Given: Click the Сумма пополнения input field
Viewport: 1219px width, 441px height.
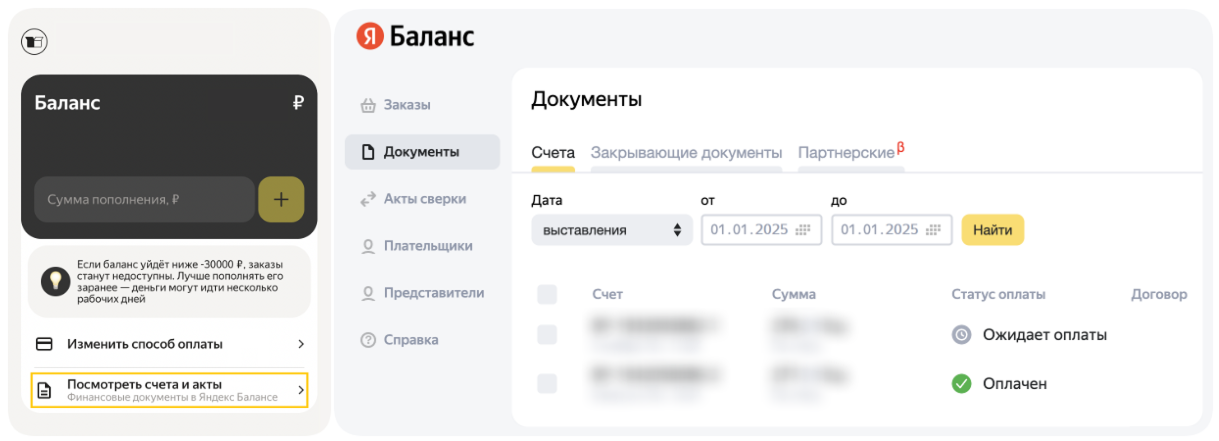Looking at the screenshot, I should tap(144, 199).
